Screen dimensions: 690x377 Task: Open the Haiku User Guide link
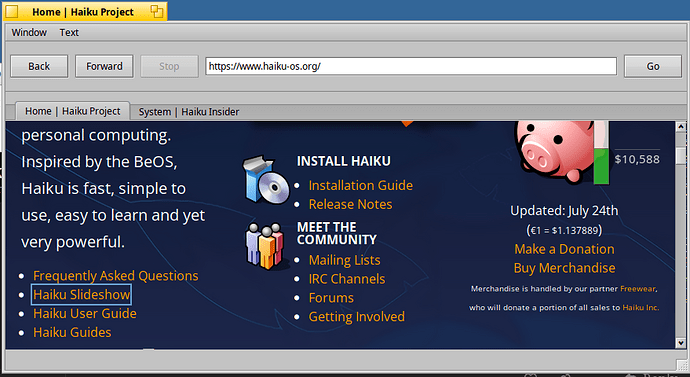[x=85, y=314]
